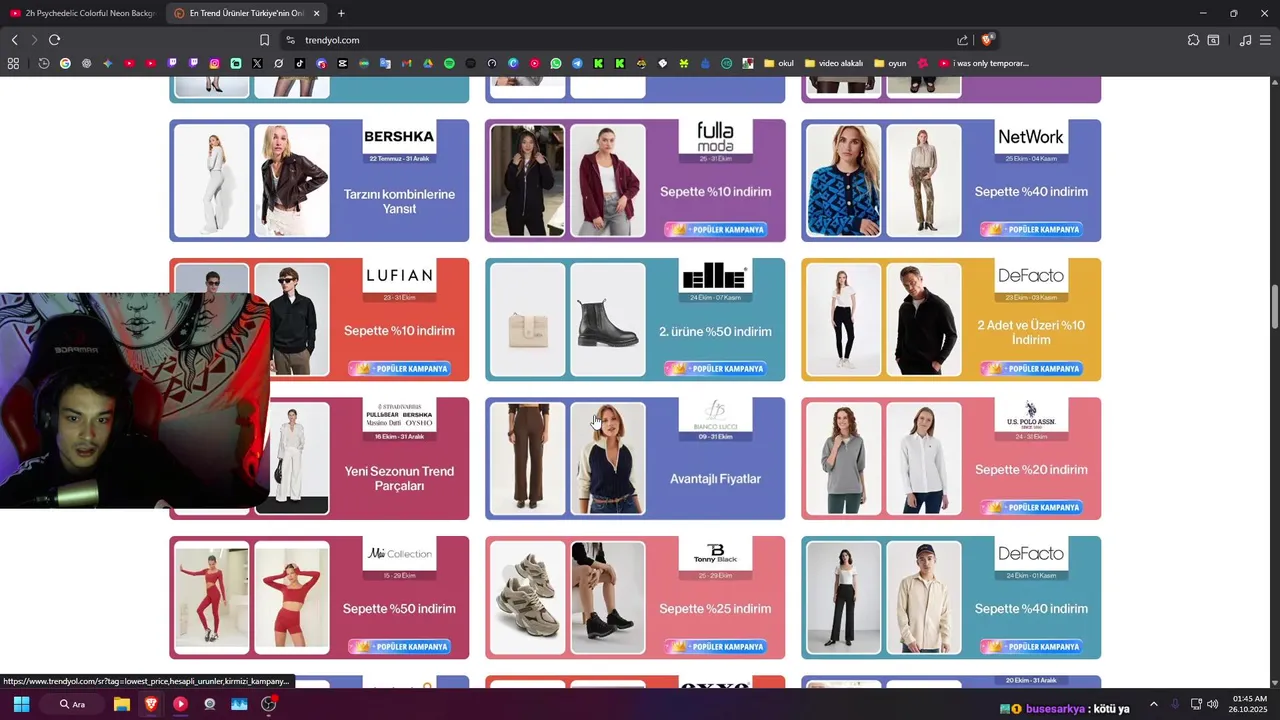Click the Bershka leather jacket model thumbnail
The width and height of the screenshot is (1280, 720).
[291, 180]
